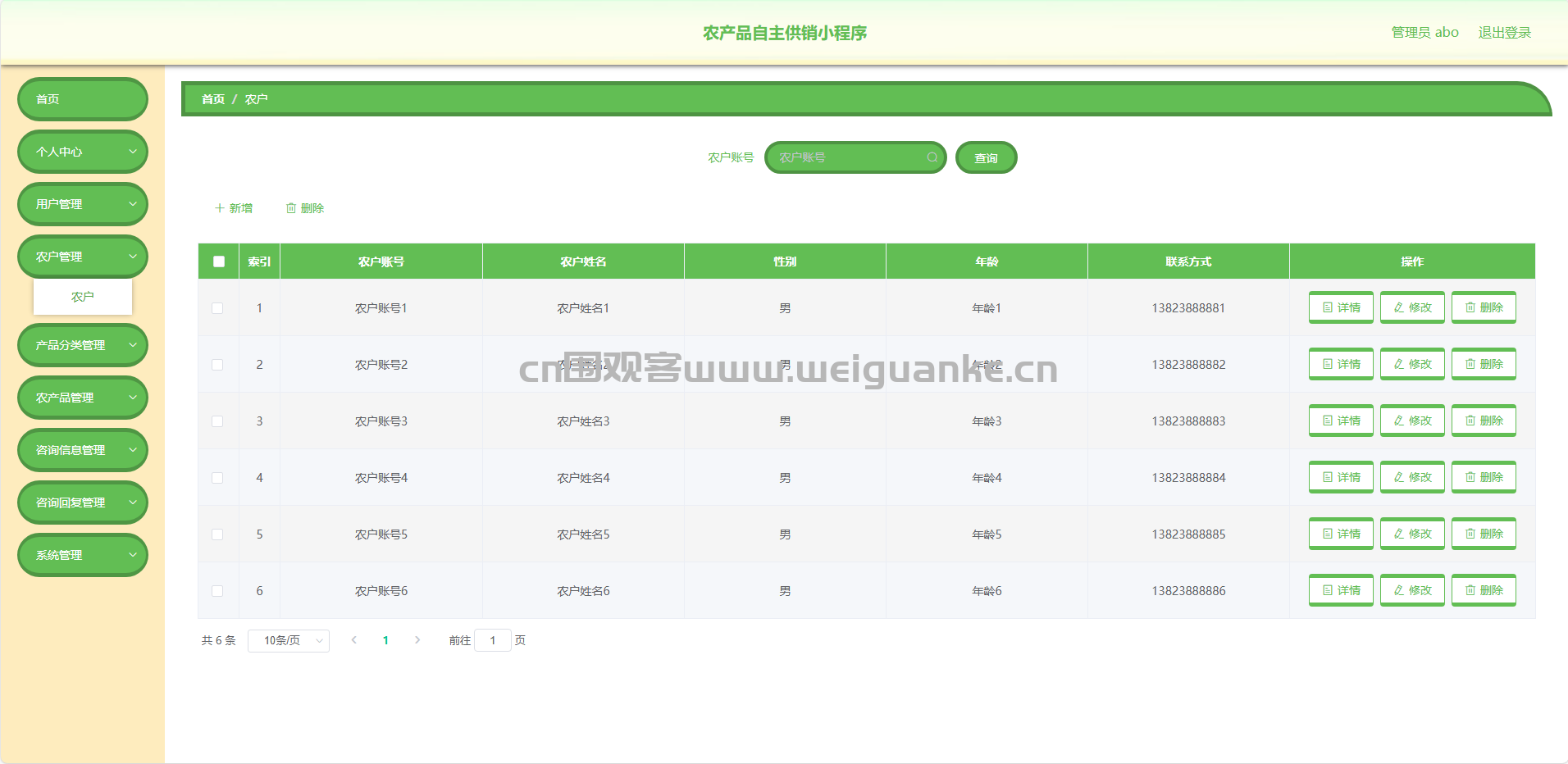Click 删除 for row 农户账号3

1484,421
